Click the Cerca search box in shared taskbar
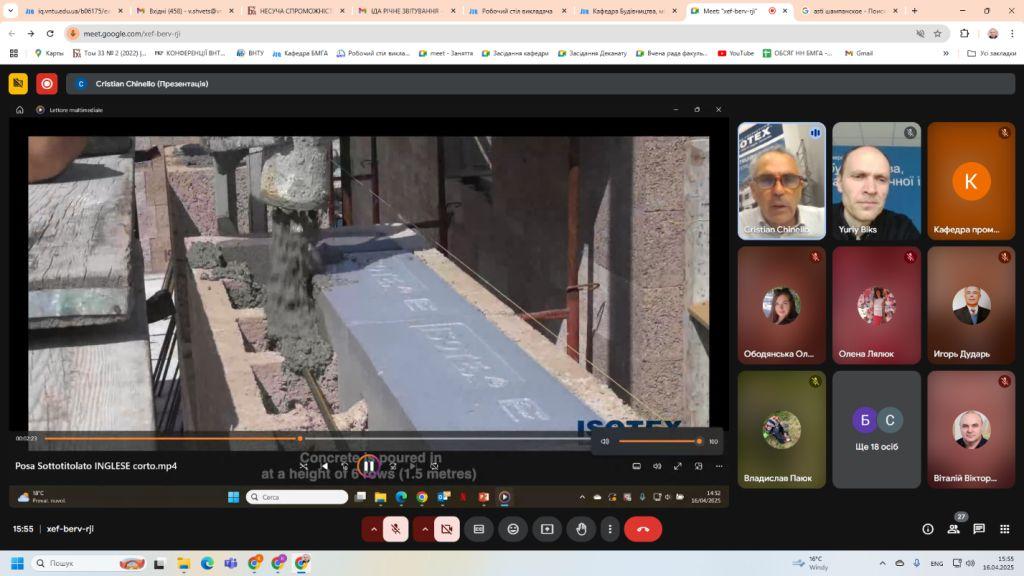Viewport: 1024px width, 576px height. (x=297, y=497)
